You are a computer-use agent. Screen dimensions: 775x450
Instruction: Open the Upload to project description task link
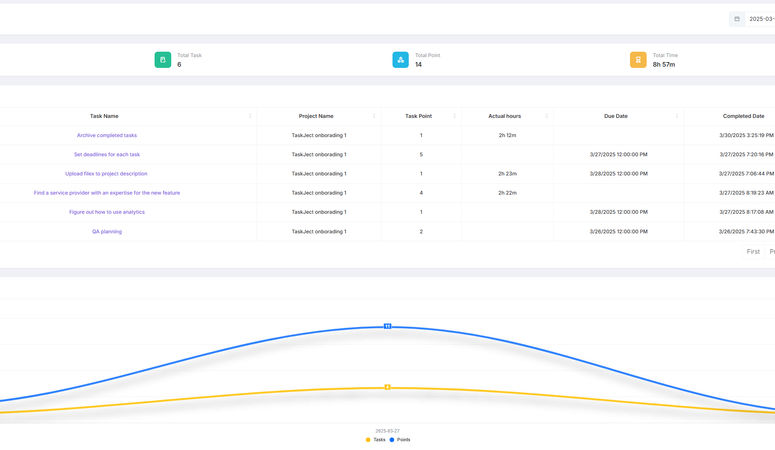(x=106, y=174)
